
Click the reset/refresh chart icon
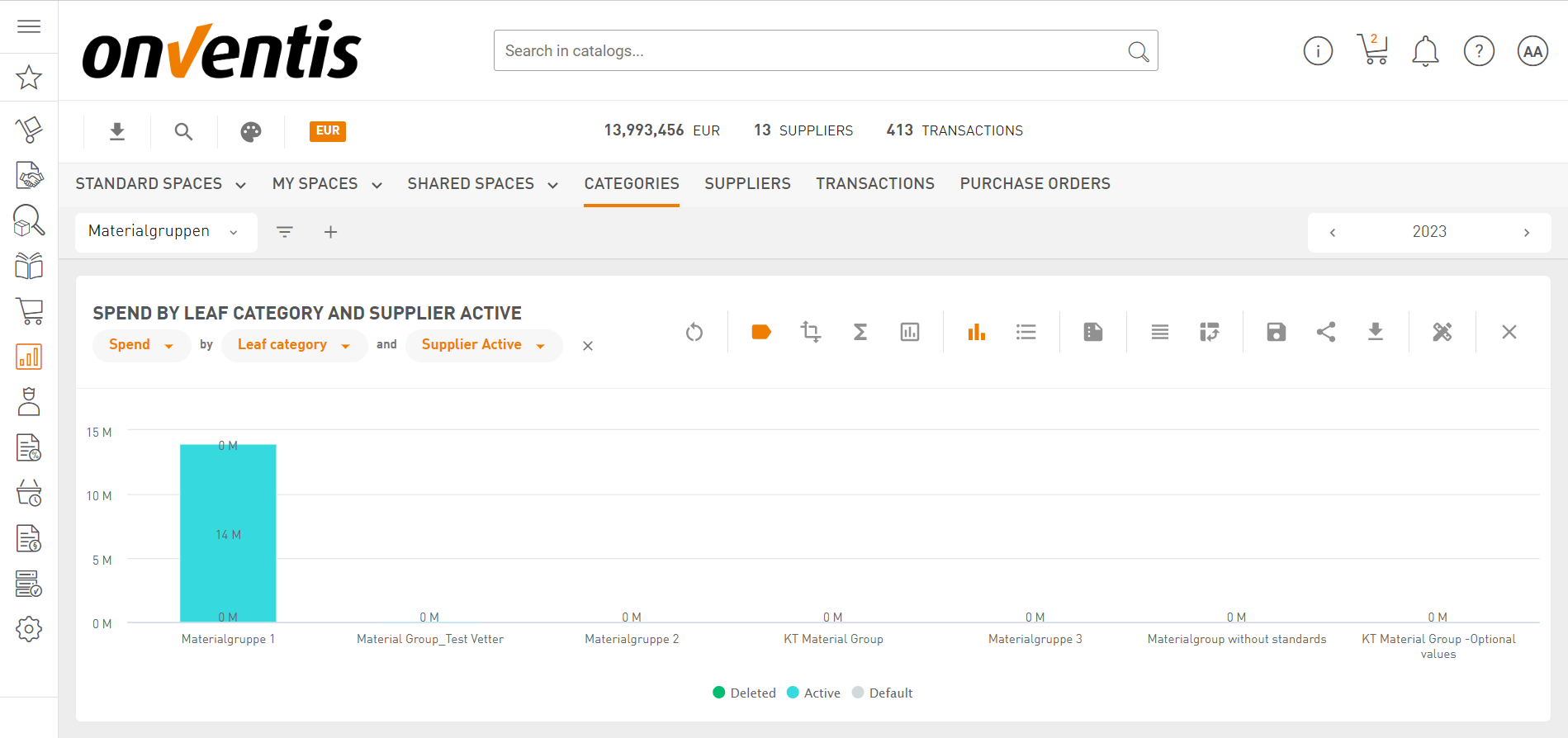coord(694,332)
